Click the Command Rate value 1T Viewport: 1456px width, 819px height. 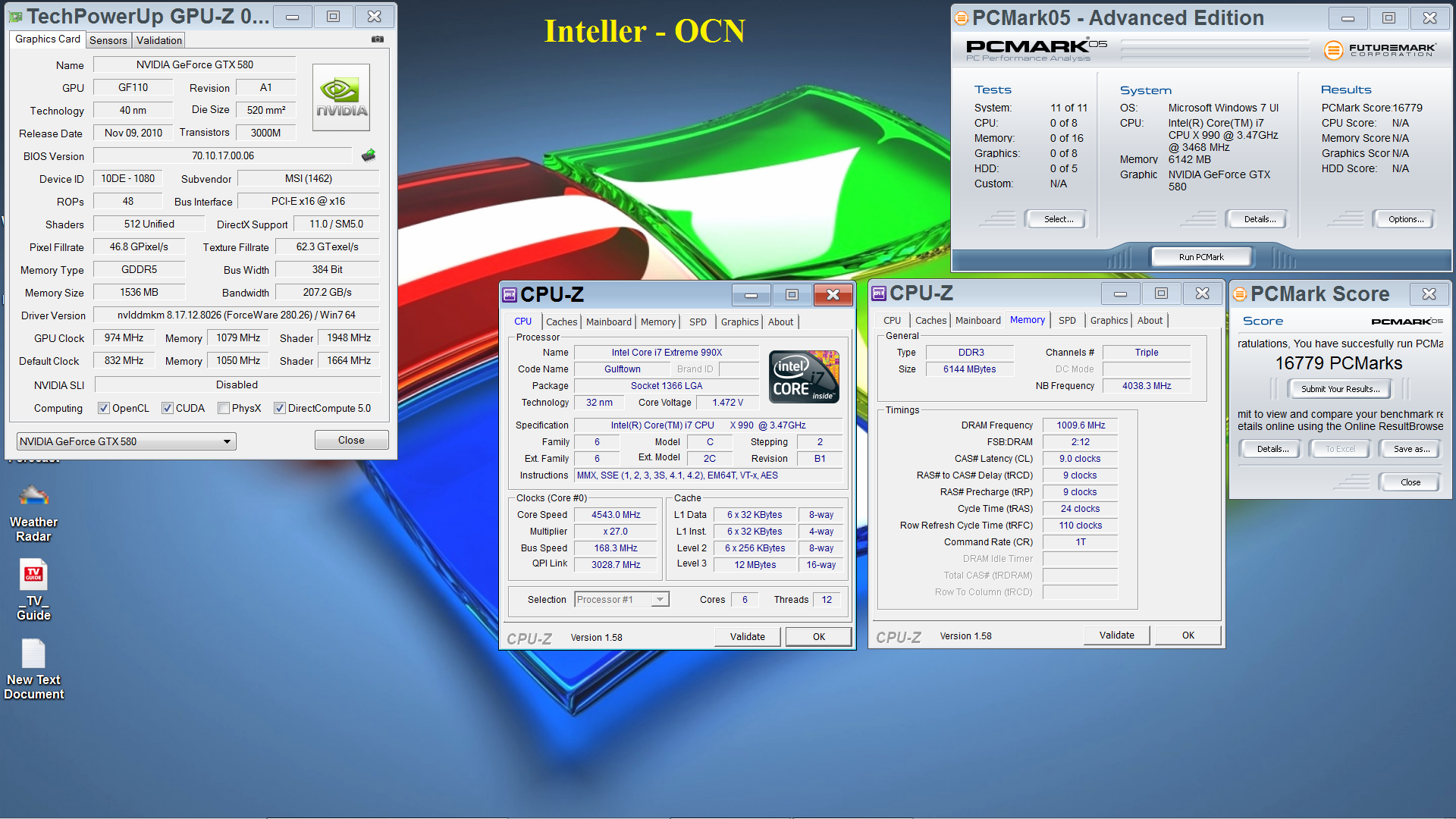[x=1081, y=542]
